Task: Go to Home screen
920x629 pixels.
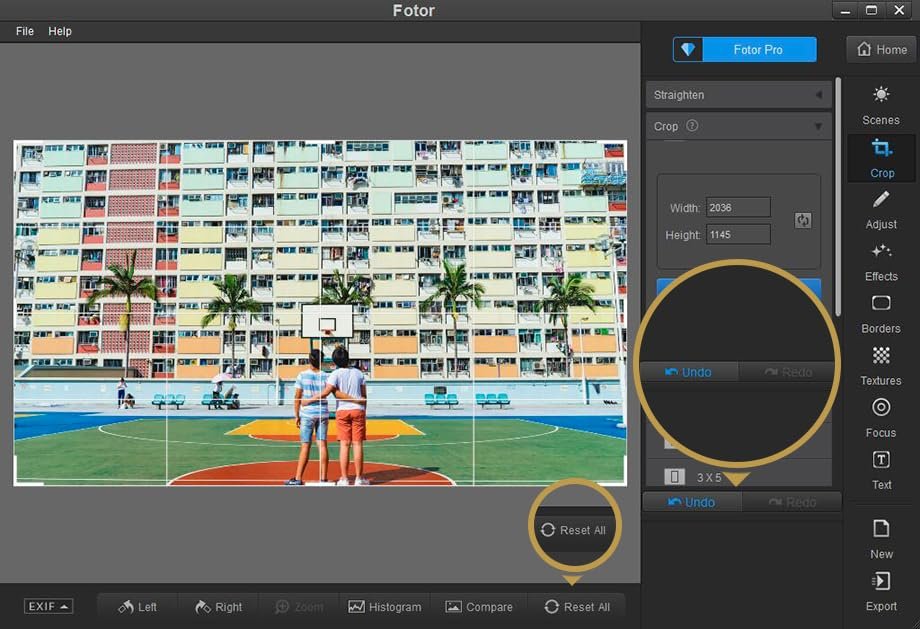Action: 882,50
